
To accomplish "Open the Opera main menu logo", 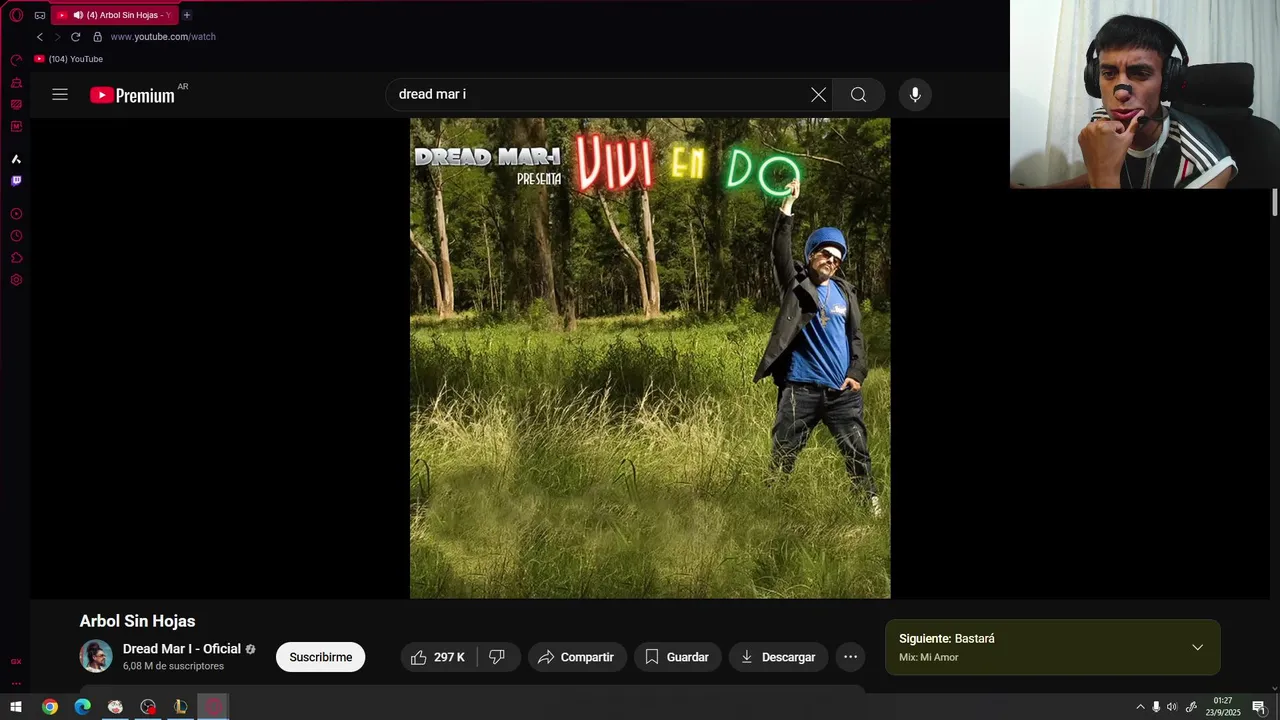I will [16, 15].
